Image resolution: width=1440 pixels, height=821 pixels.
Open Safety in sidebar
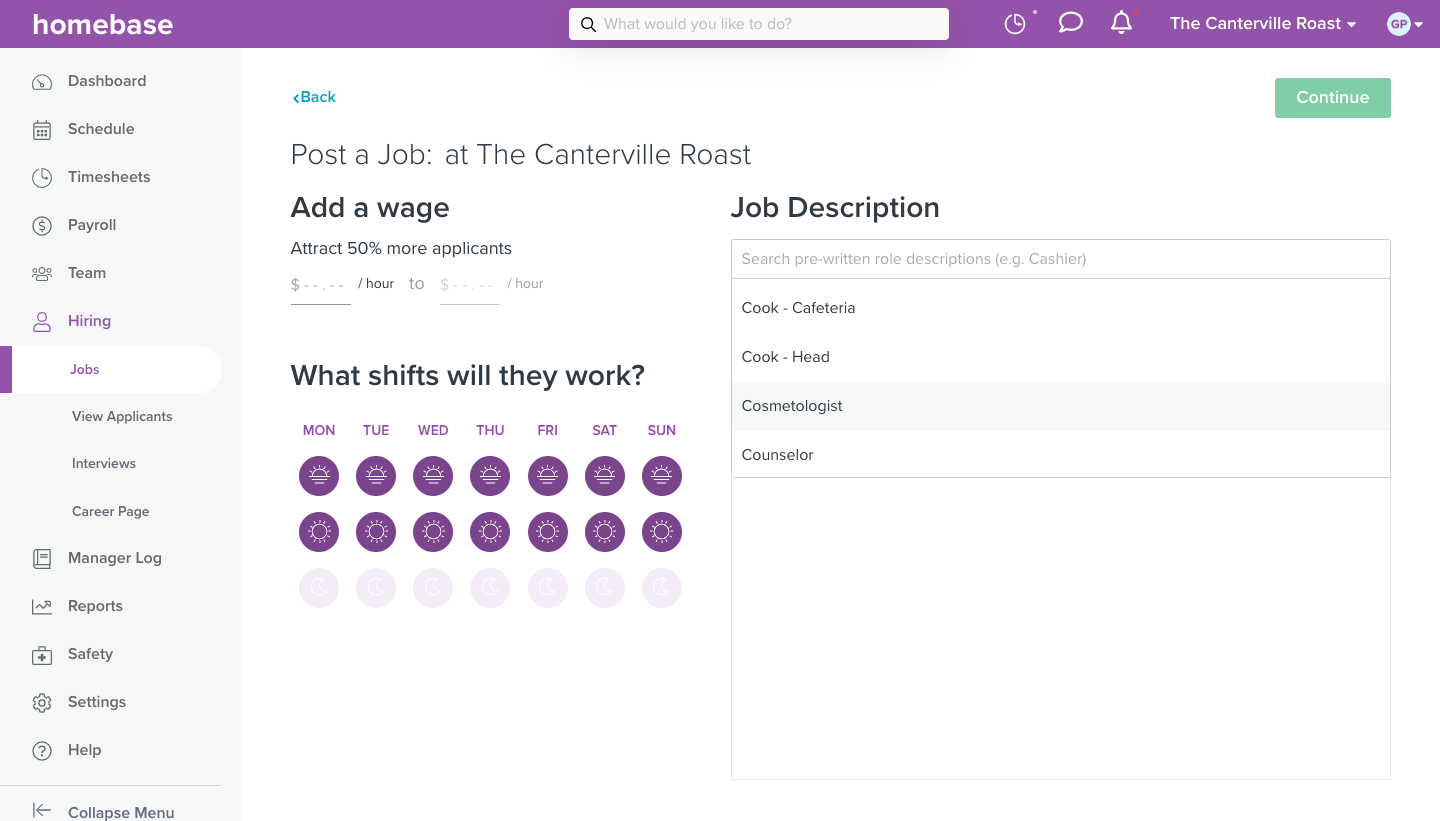coord(90,654)
